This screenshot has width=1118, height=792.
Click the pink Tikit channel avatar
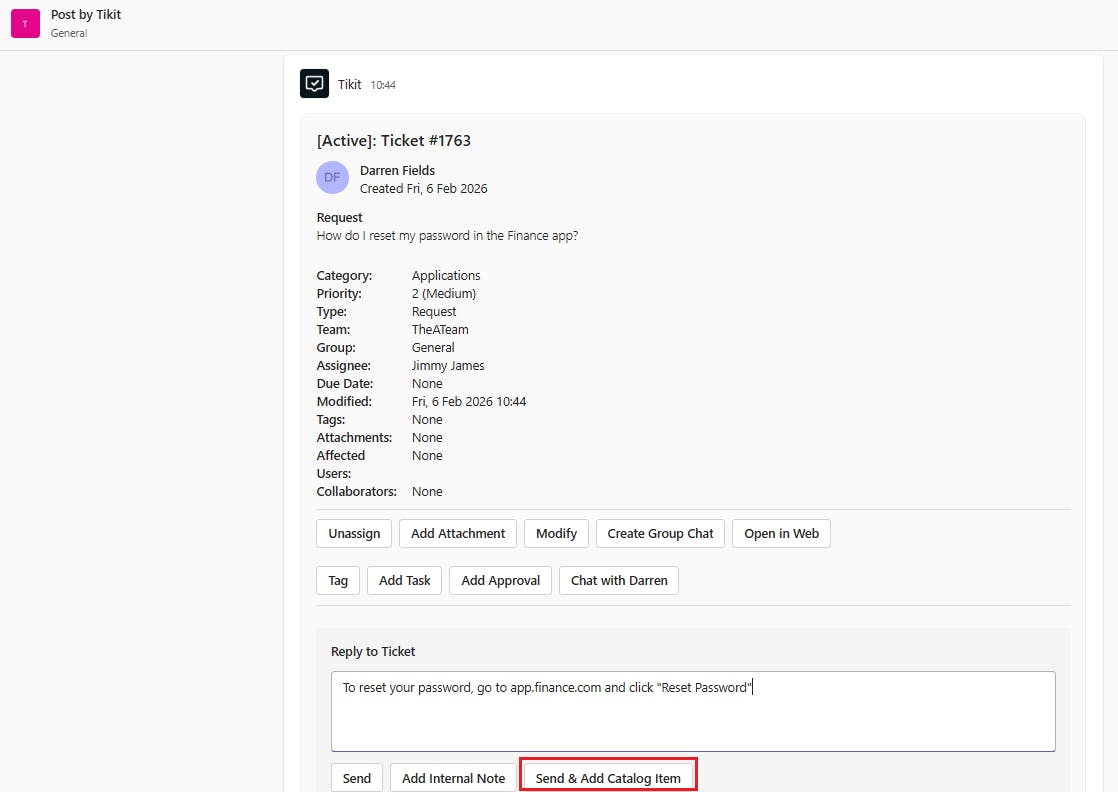pyautogui.click(x=25, y=23)
